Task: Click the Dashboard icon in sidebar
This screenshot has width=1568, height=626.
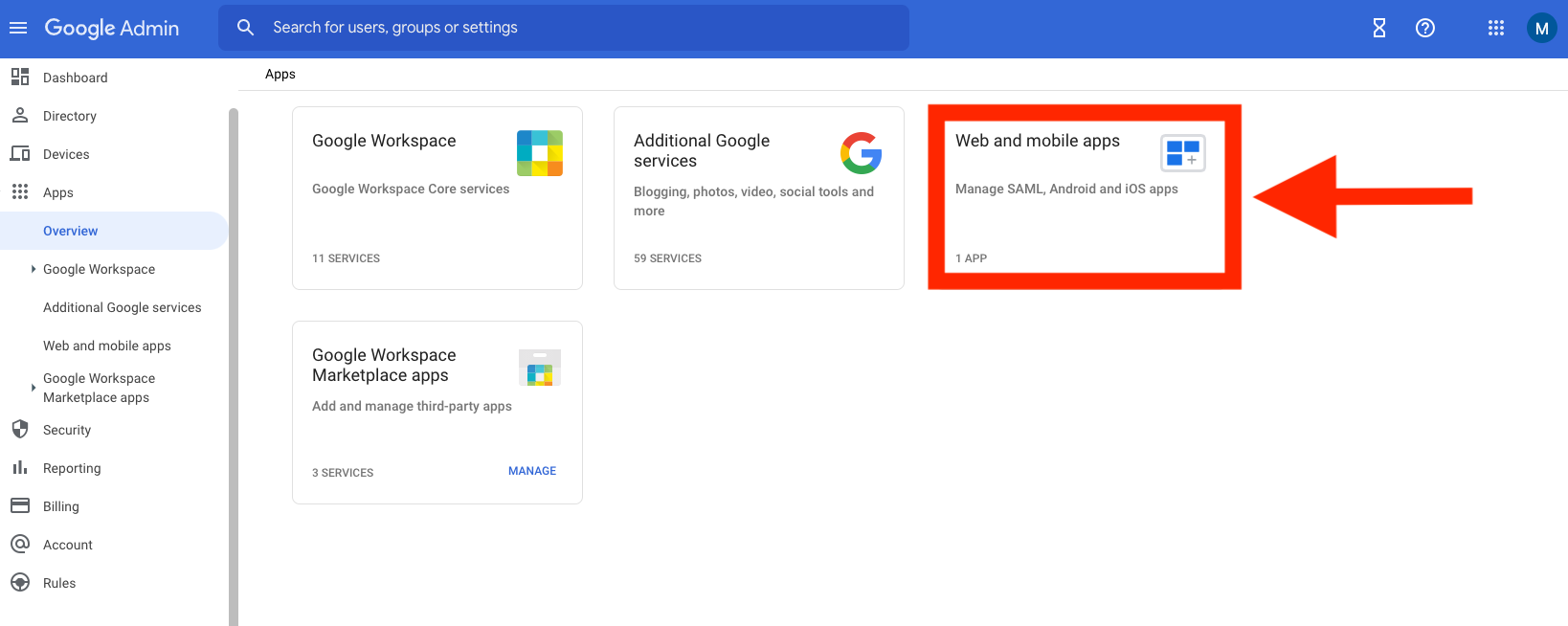Action: tap(20, 77)
